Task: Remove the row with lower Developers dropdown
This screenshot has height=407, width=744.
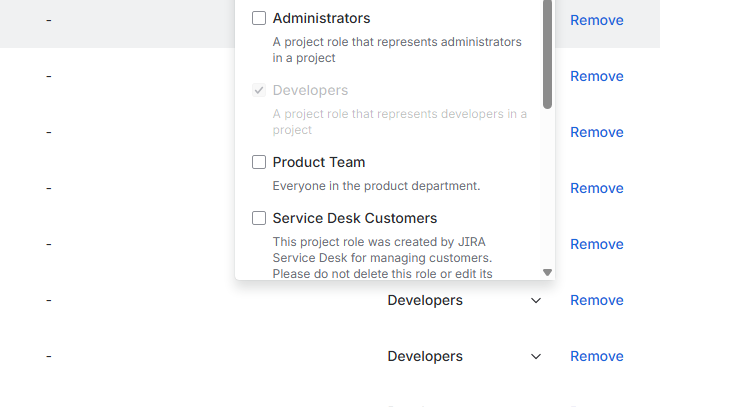Action: pyautogui.click(x=597, y=356)
